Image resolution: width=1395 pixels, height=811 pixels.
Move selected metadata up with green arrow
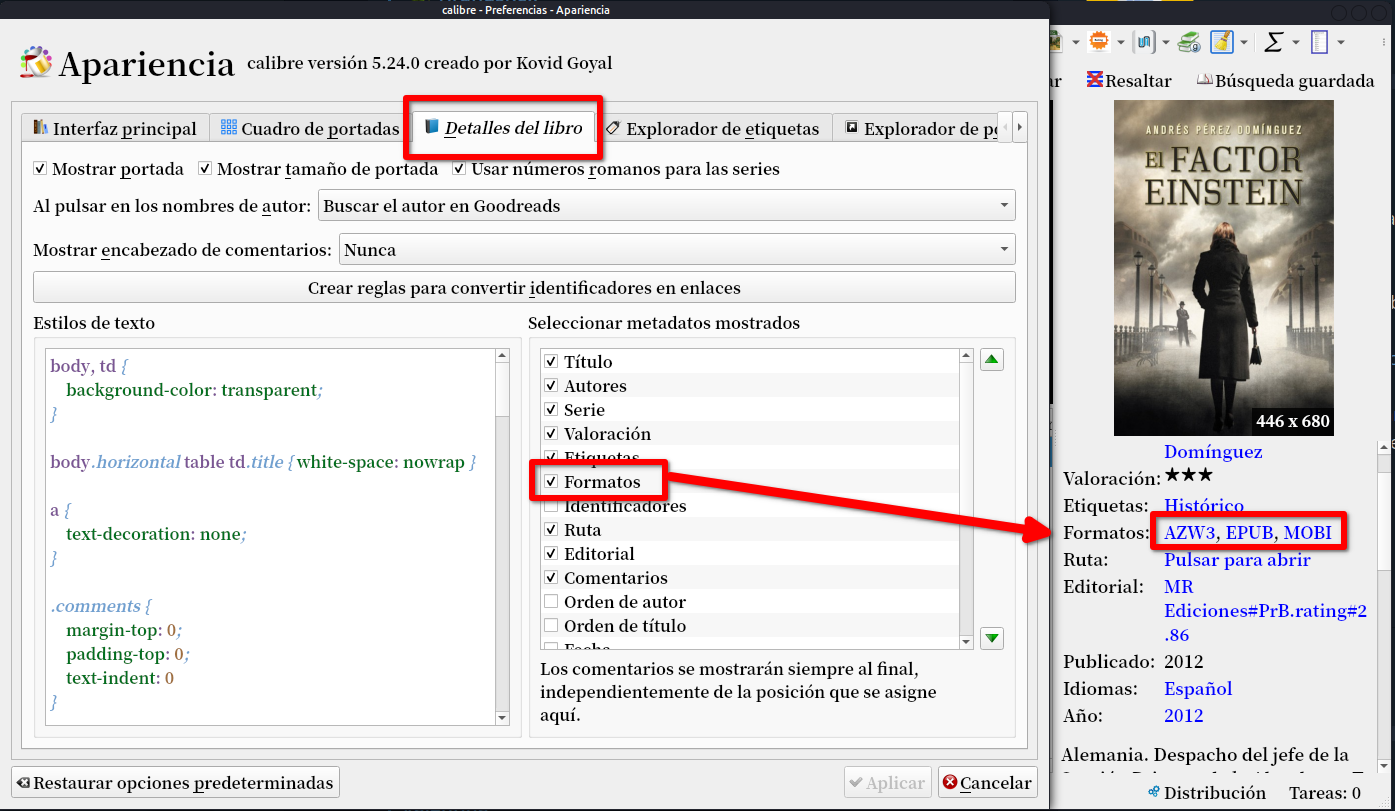tap(991, 361)
